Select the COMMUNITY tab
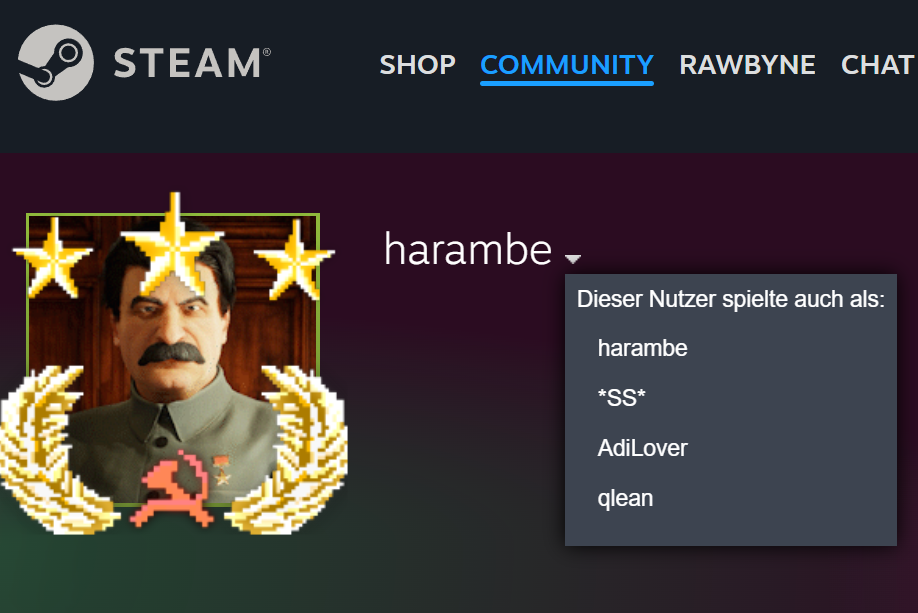Image resolution: width=918 pixels, height=613 pixels. [567, 64]
